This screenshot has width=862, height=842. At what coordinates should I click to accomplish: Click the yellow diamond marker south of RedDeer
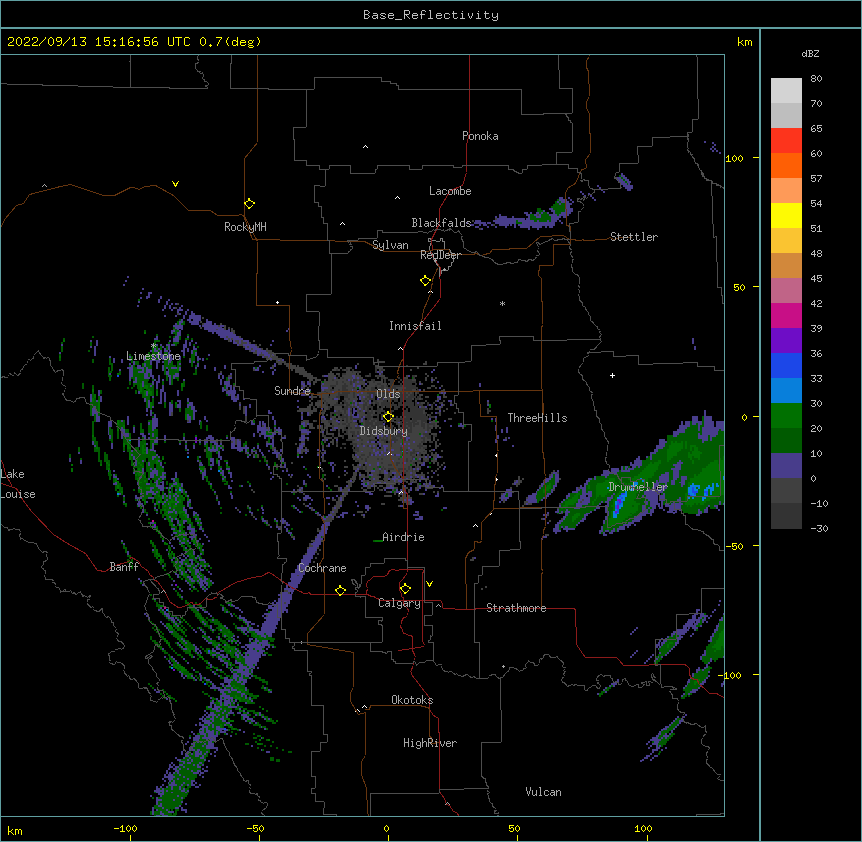[425, 281]
